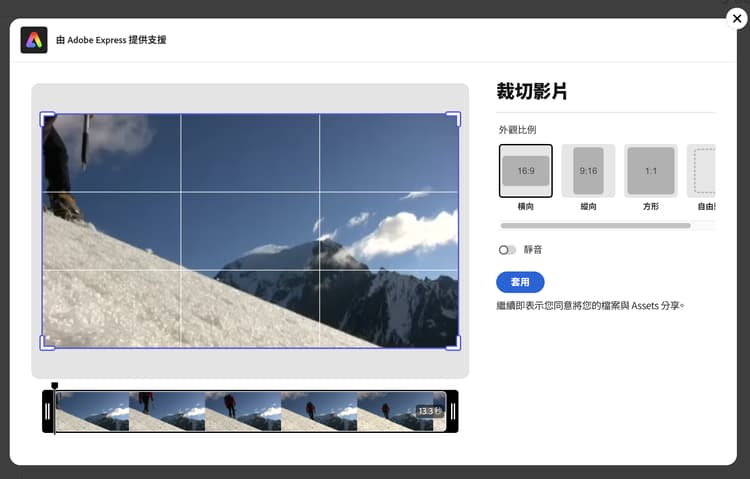Pick the freeform crop ratio option

pos(701,171)
